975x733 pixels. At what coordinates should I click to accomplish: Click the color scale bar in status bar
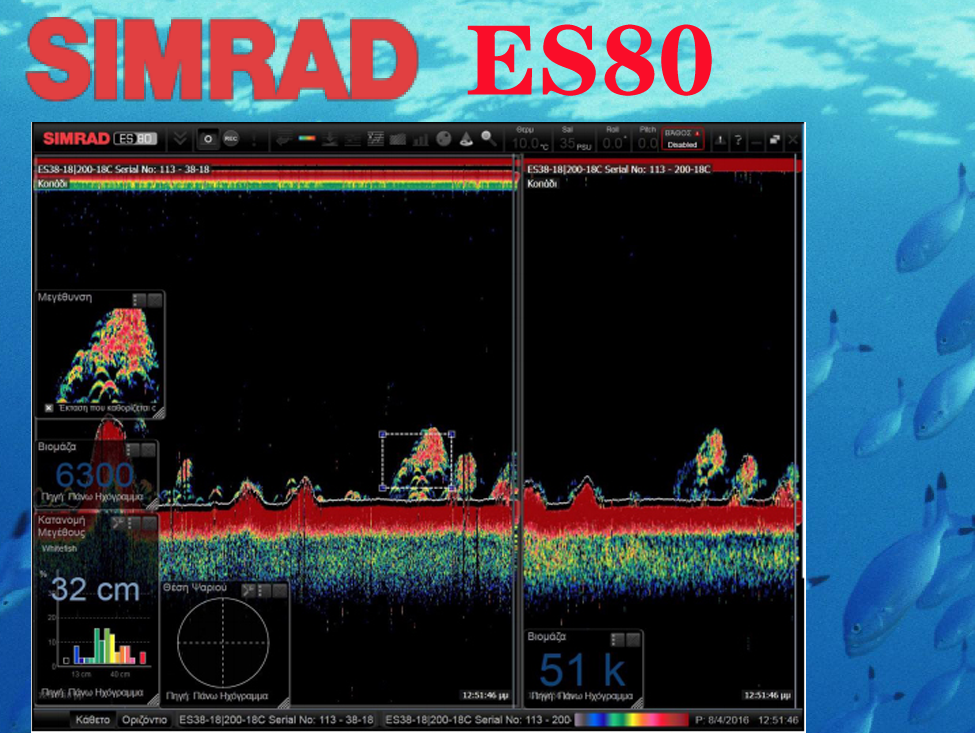(x=632, y=720)
